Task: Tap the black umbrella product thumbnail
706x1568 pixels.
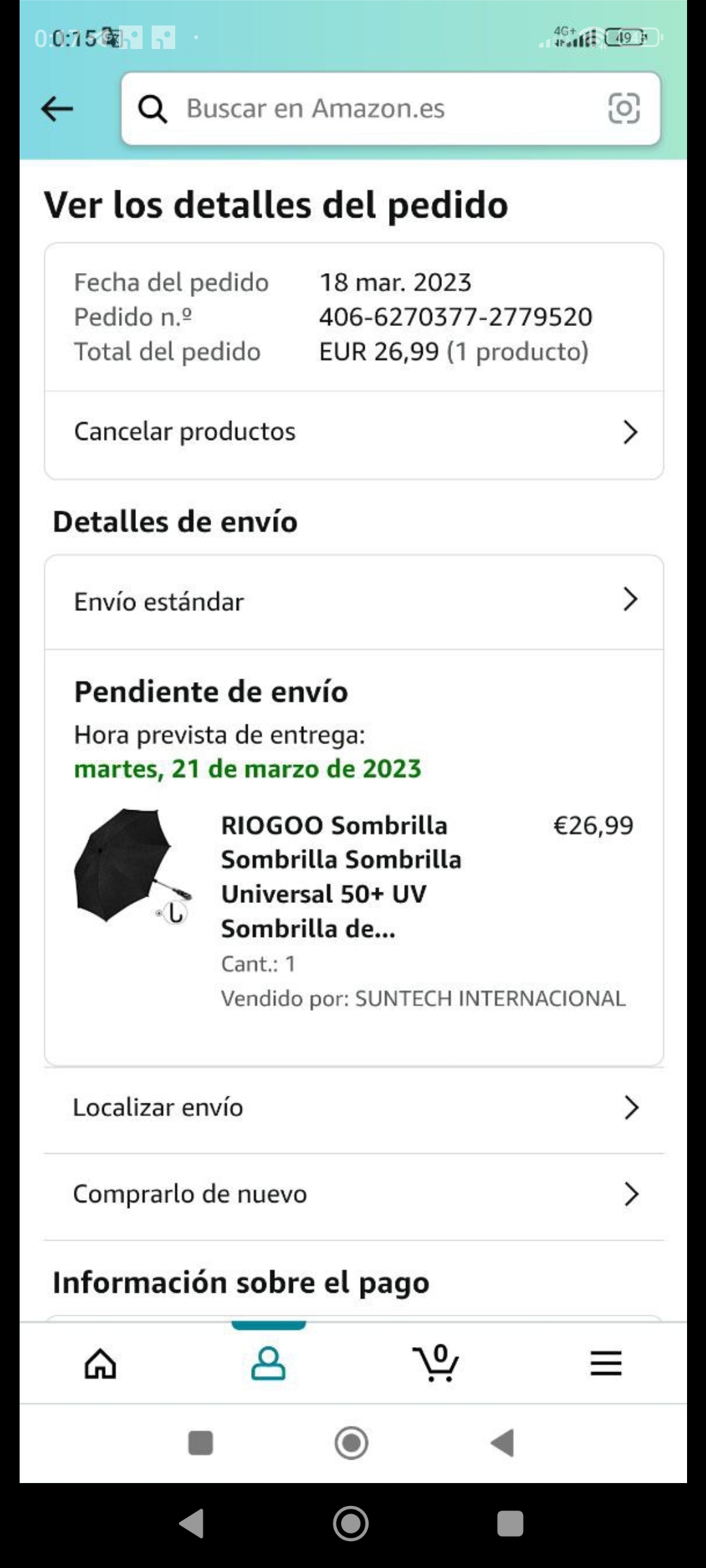Action: (133, 866)
